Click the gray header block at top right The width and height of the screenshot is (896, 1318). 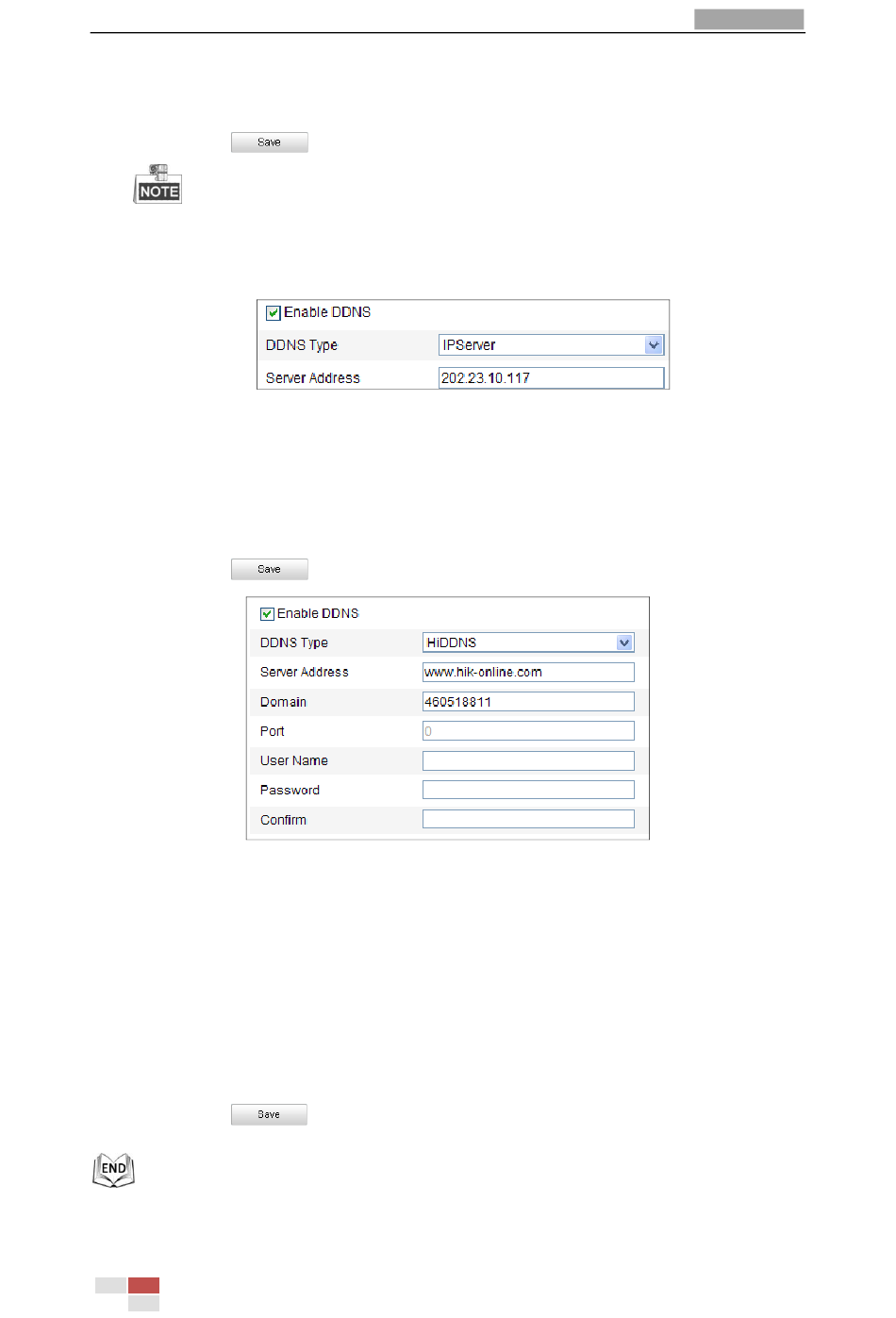click(749, 19)
